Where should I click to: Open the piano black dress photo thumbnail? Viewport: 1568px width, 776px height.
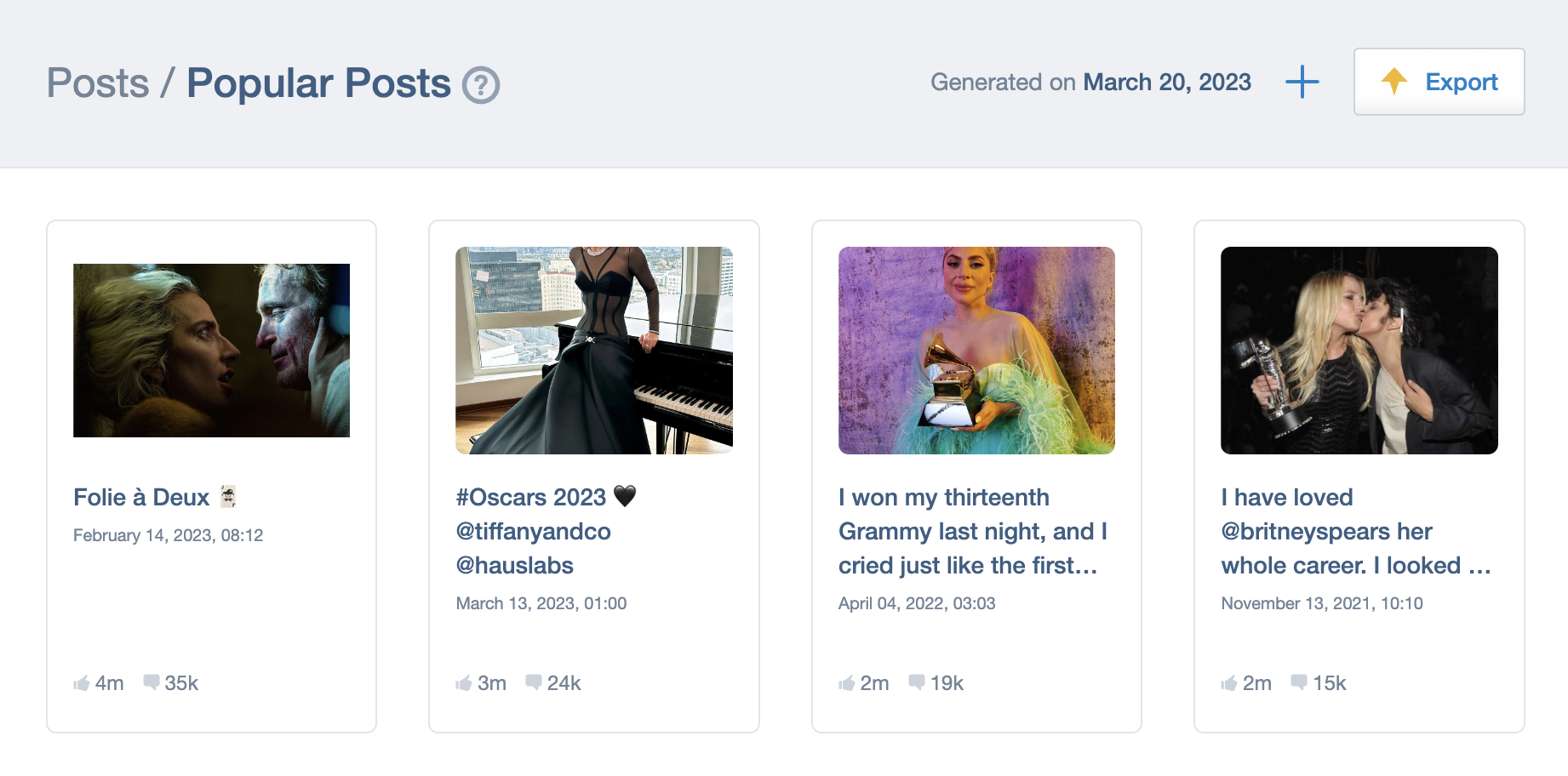point(594,351)
